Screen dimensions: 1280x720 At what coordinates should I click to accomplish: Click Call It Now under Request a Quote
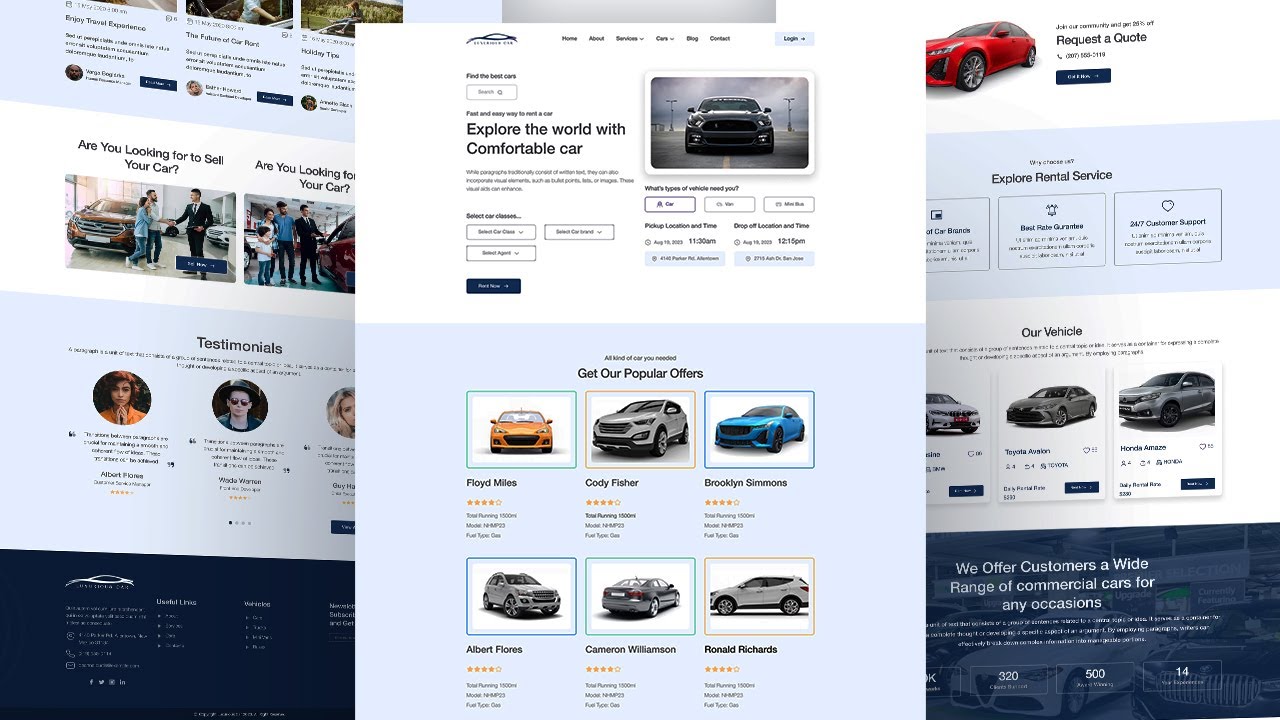point(1083,76)
